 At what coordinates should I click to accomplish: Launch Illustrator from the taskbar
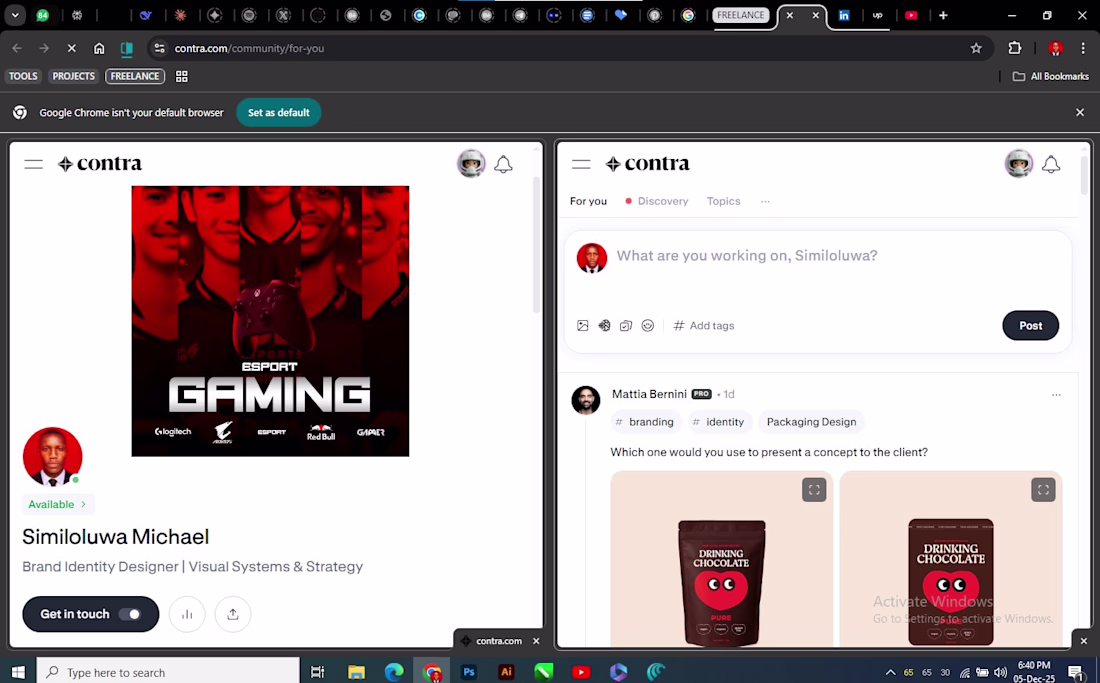(506, 672)
